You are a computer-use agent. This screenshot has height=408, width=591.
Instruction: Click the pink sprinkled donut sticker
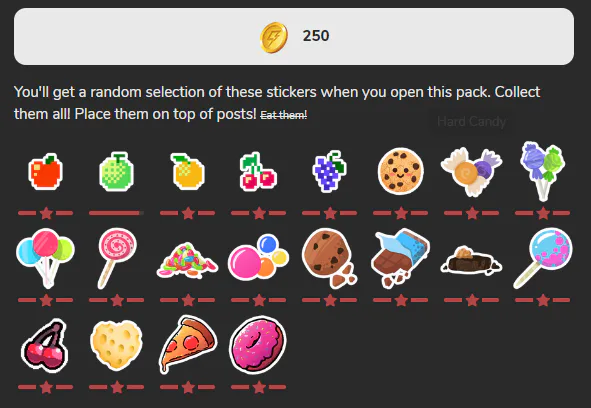(258, 345)
